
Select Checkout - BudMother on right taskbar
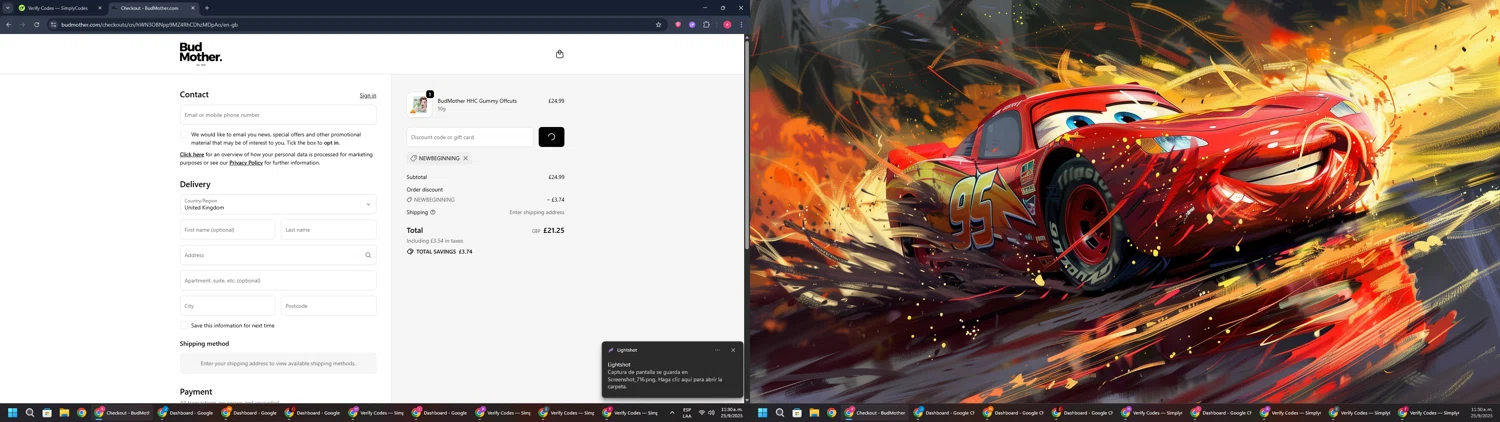pos(875,412)
